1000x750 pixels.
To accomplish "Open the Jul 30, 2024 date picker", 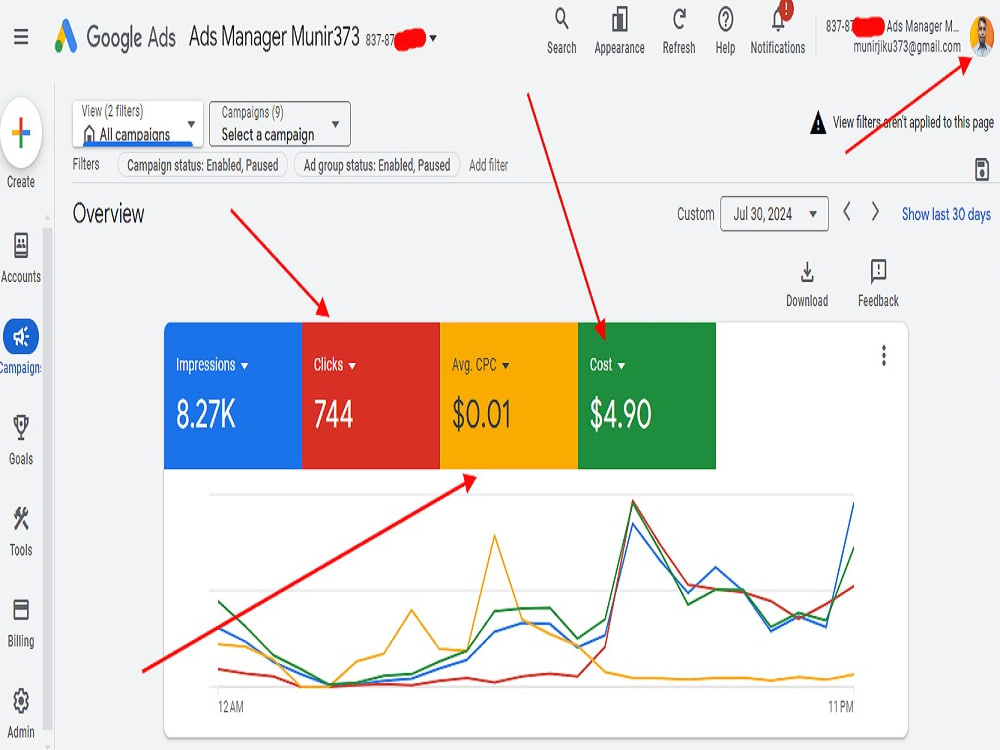I will 774,214.
